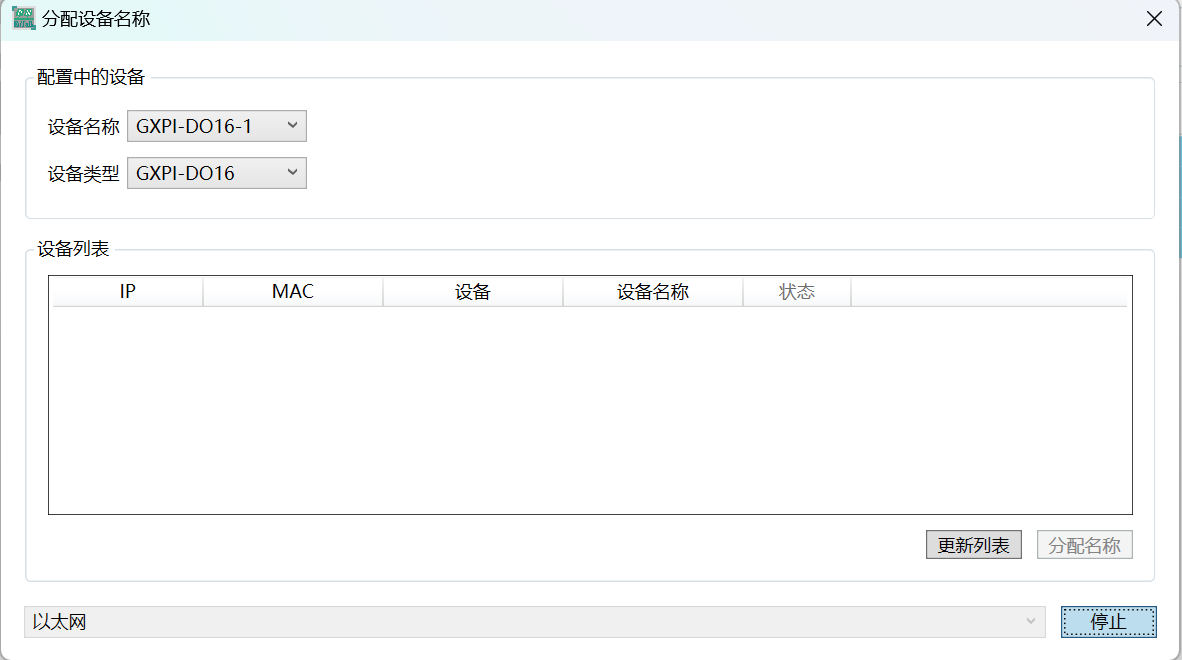Screen dimensions: 1182x660
Task: Click the 设备 column header
Action: [473, 292]
